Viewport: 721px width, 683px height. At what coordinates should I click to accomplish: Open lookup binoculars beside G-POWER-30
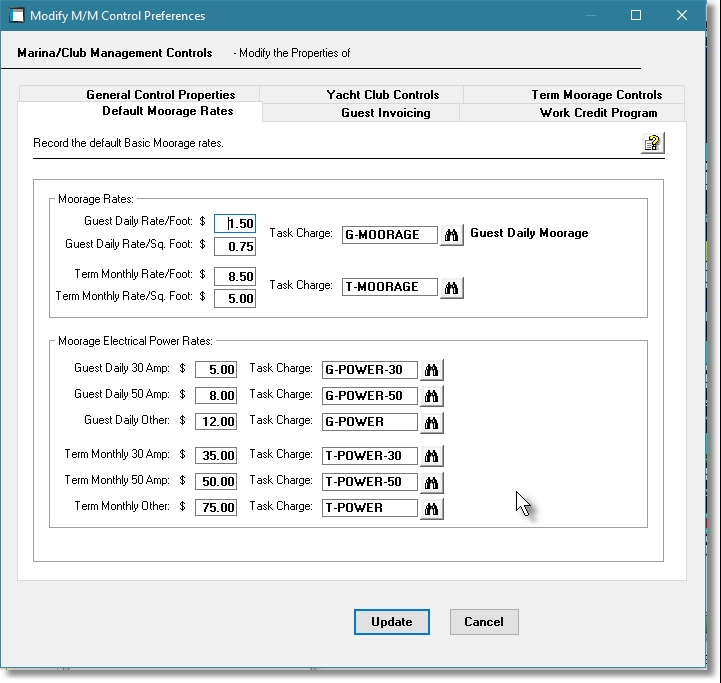(x=431, y=370)
